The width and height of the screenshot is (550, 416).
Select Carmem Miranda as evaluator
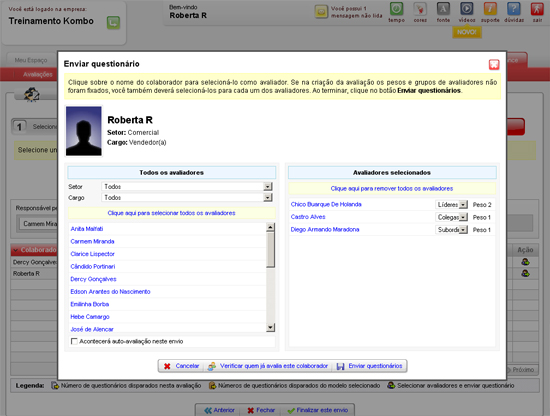(x=92, y=241)
